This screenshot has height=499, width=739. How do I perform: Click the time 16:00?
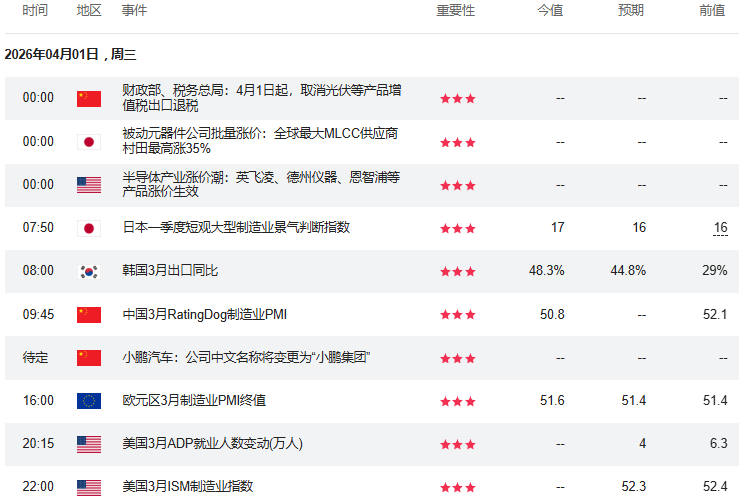tap(38, 401)
